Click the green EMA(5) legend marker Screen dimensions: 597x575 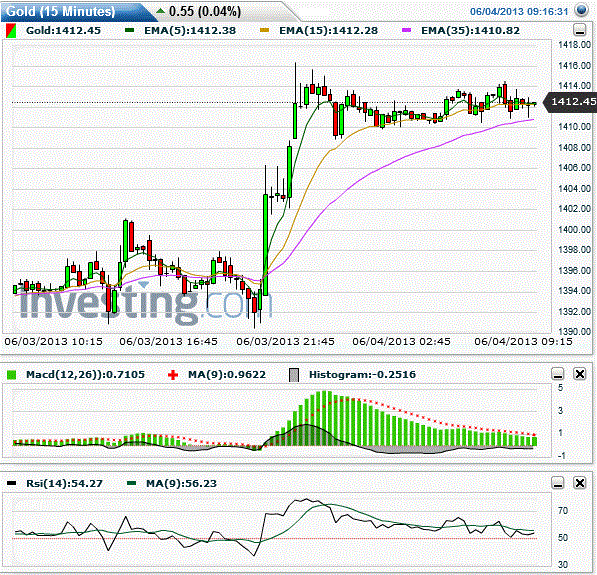pos(129,30)
